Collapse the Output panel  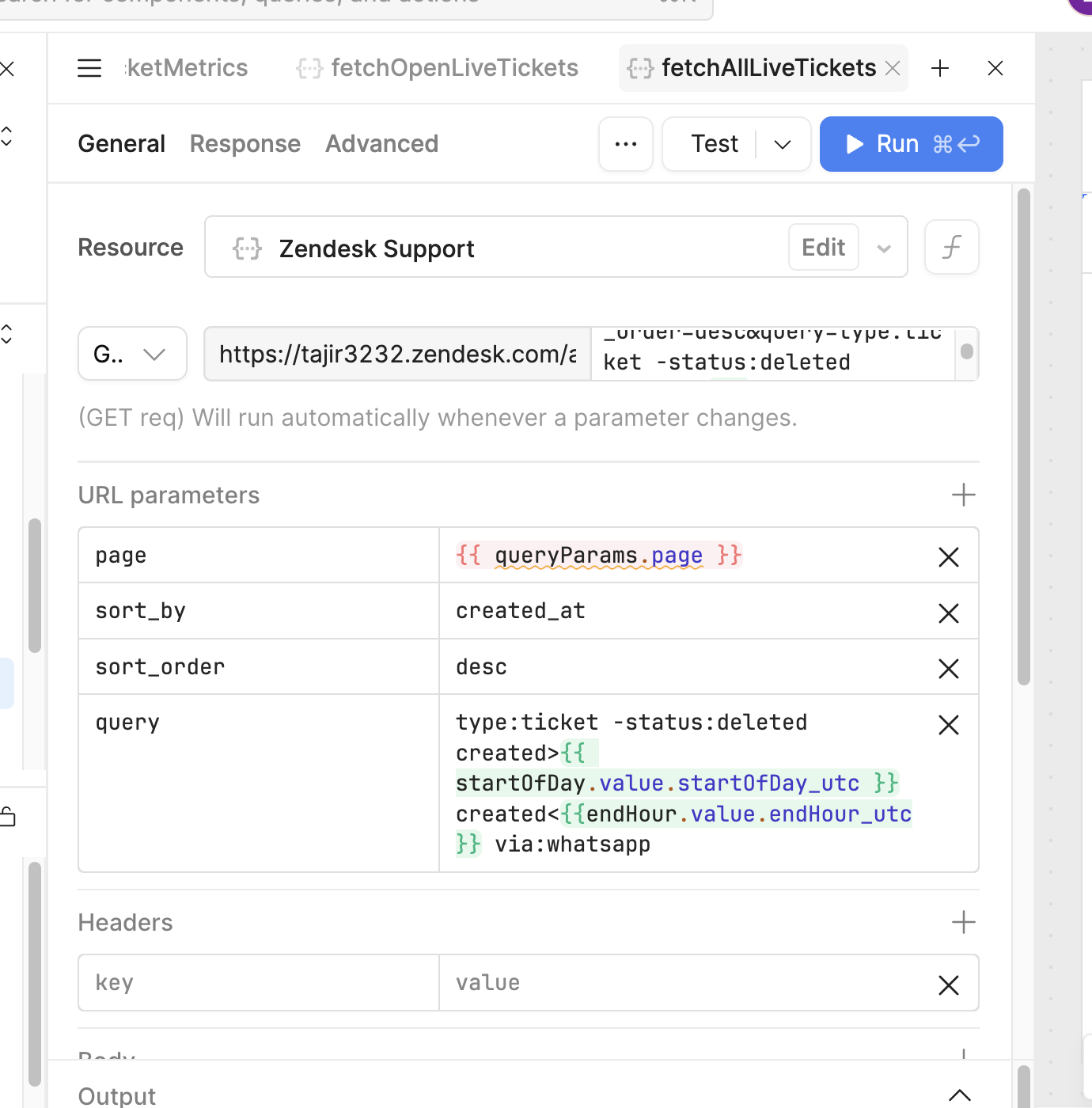[959, 1095]
